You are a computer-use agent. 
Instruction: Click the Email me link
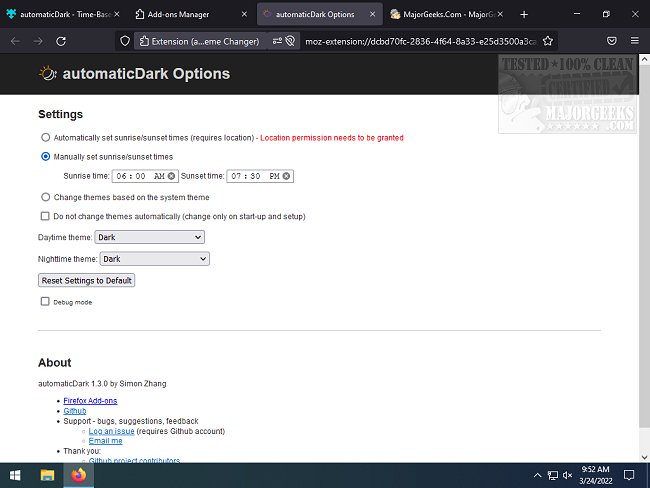tap(105, 441)
